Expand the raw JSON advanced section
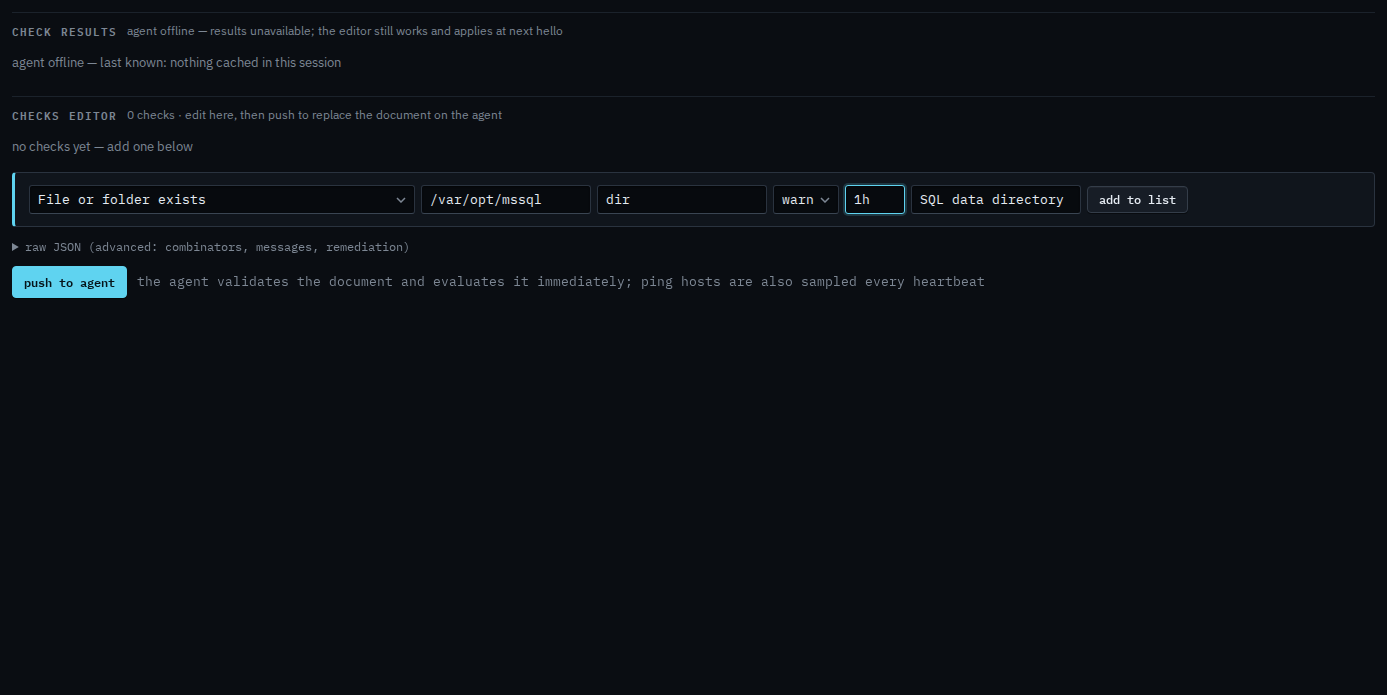 click(211, 247)
